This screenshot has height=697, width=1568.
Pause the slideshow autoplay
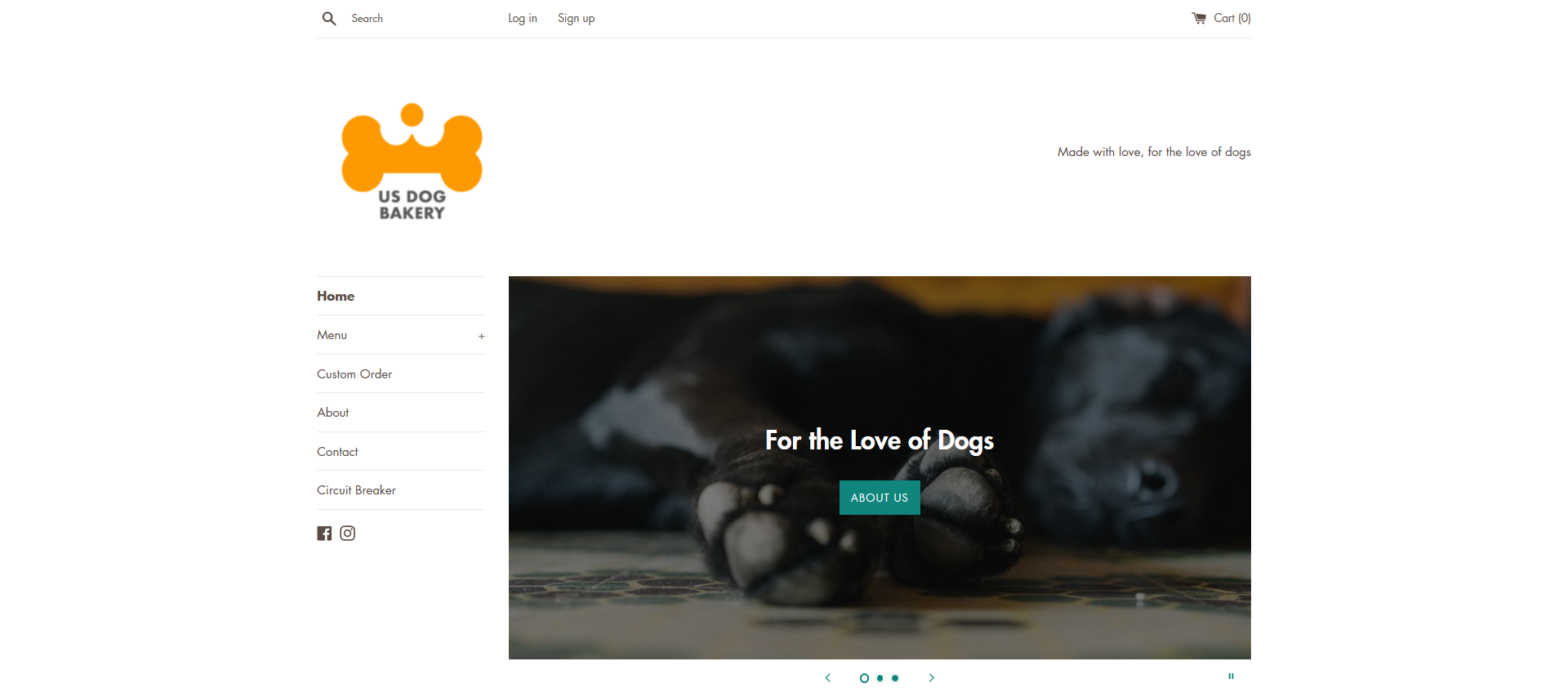coord(1232,677)
